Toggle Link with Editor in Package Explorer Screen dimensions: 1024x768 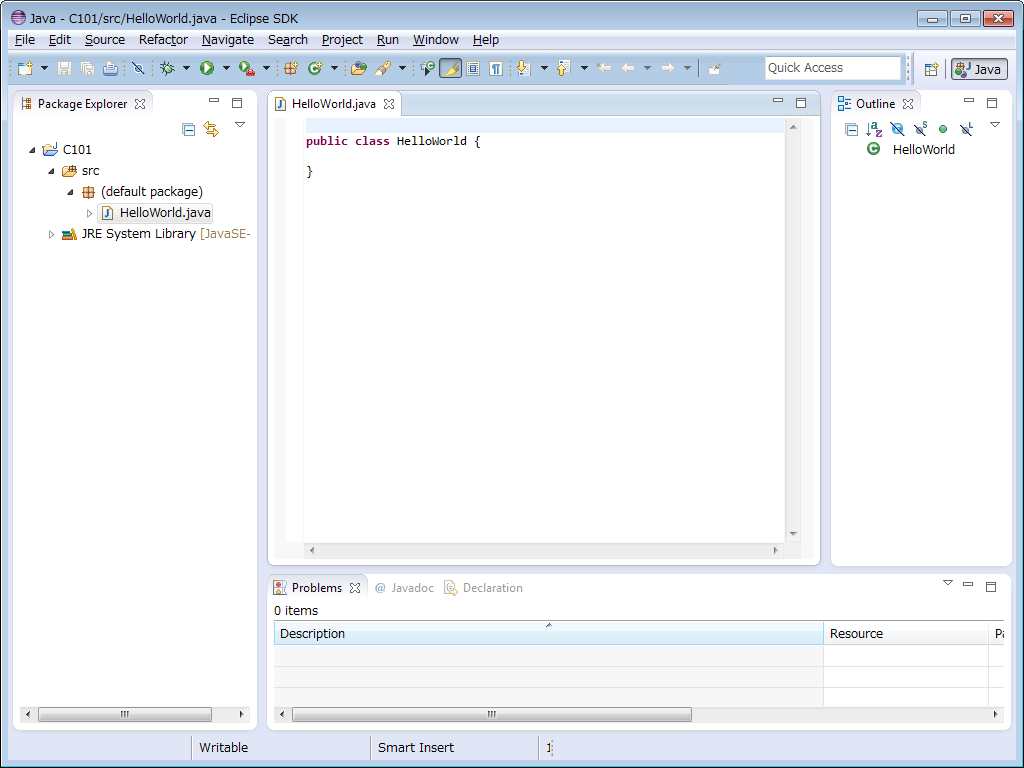point(211,129)
